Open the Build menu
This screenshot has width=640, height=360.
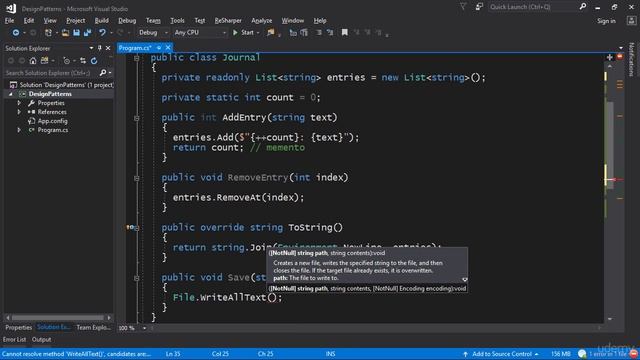pyautogui.click(x=102, y=20)
